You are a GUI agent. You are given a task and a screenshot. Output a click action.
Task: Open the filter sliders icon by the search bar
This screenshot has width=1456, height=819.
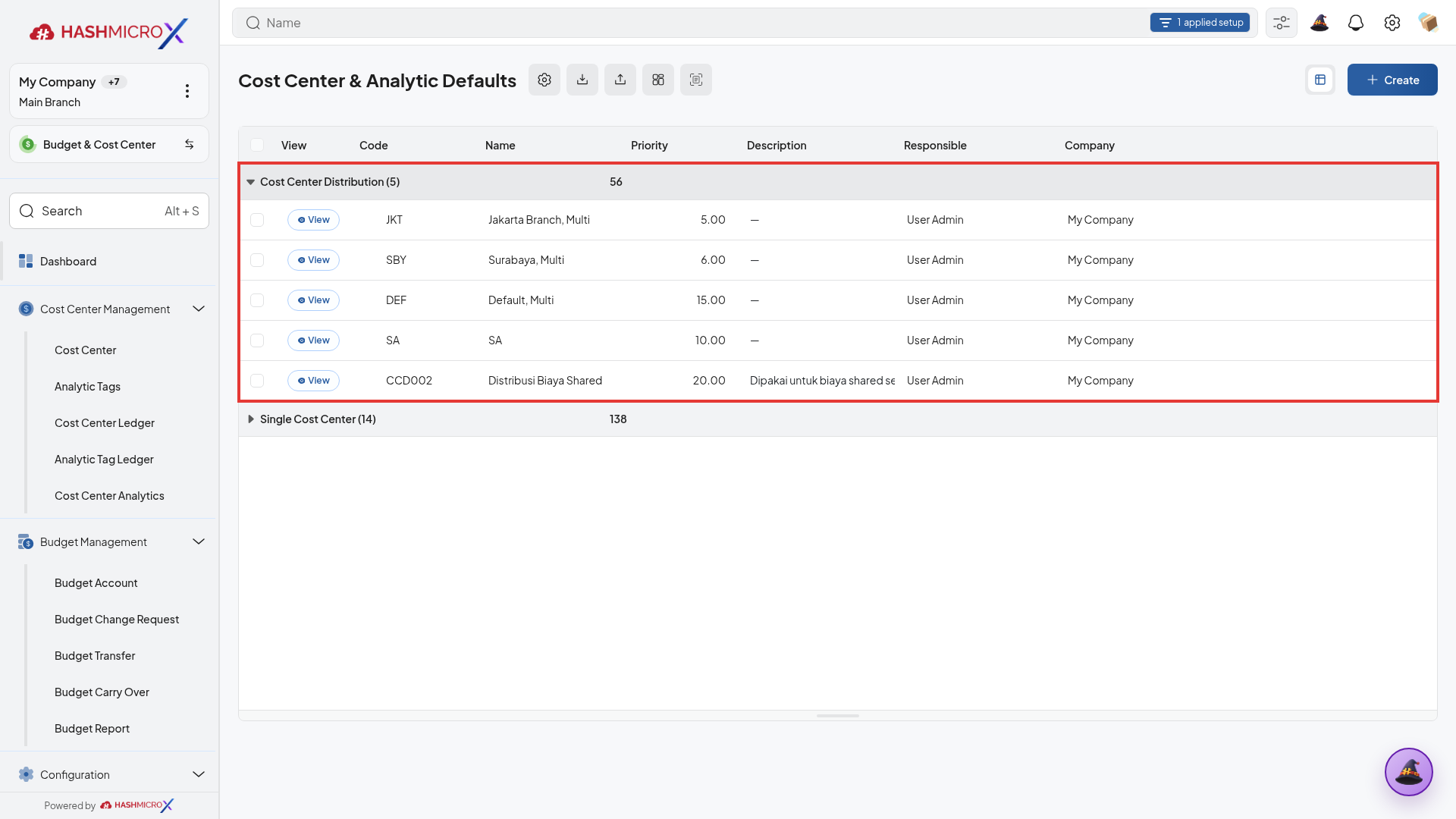1282,23
